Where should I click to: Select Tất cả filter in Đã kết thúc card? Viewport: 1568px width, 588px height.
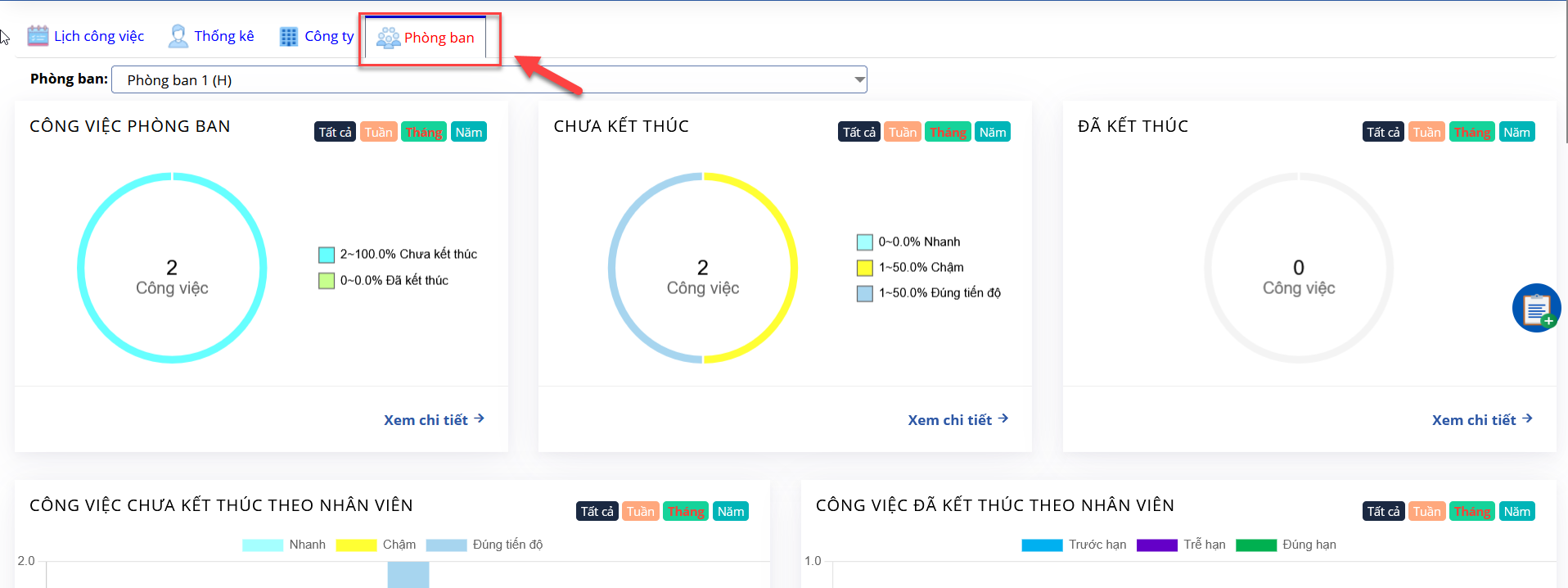coord(1383,132)
